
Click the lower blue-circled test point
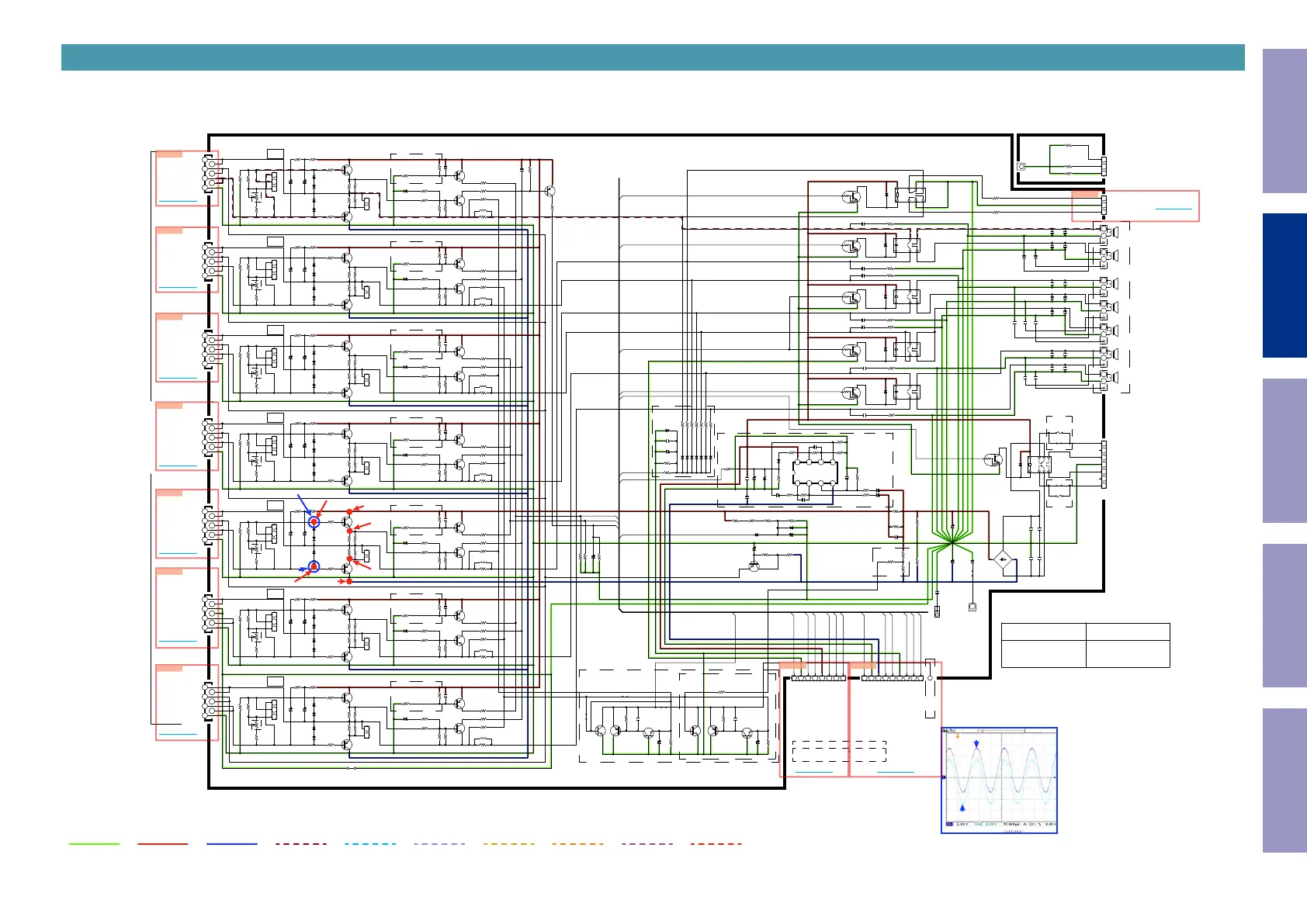click(x=314, y=567)
